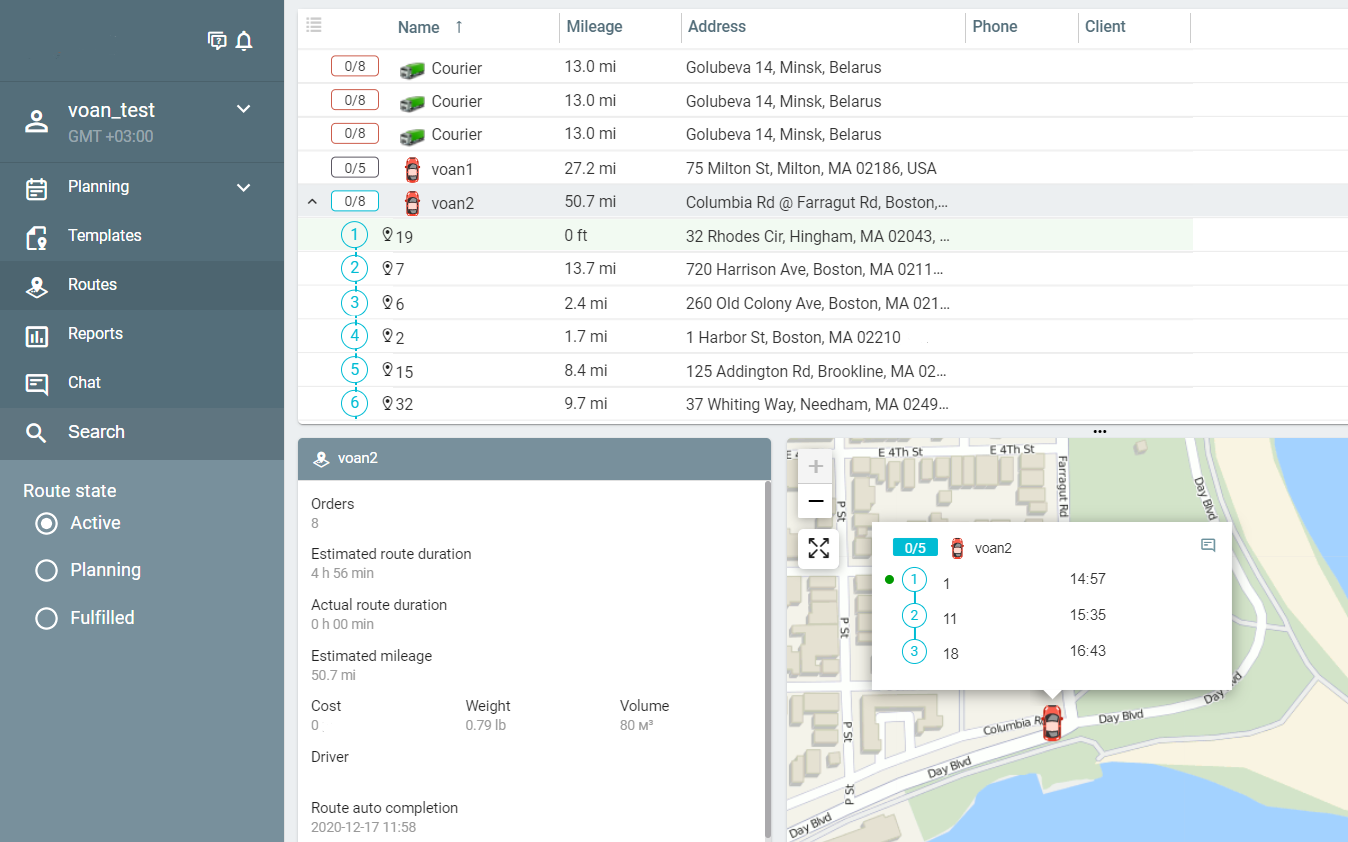The height and width of the screenshot is (842, 1348).
Task: Open the Templates menu item
Action: (104, 236)
